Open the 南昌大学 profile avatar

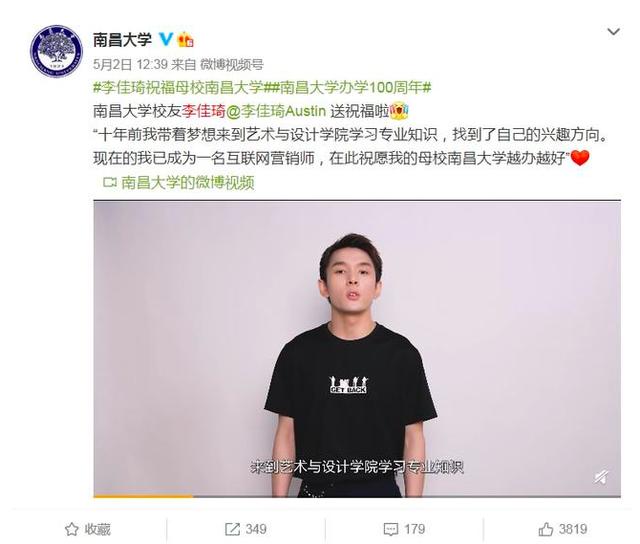56,51
